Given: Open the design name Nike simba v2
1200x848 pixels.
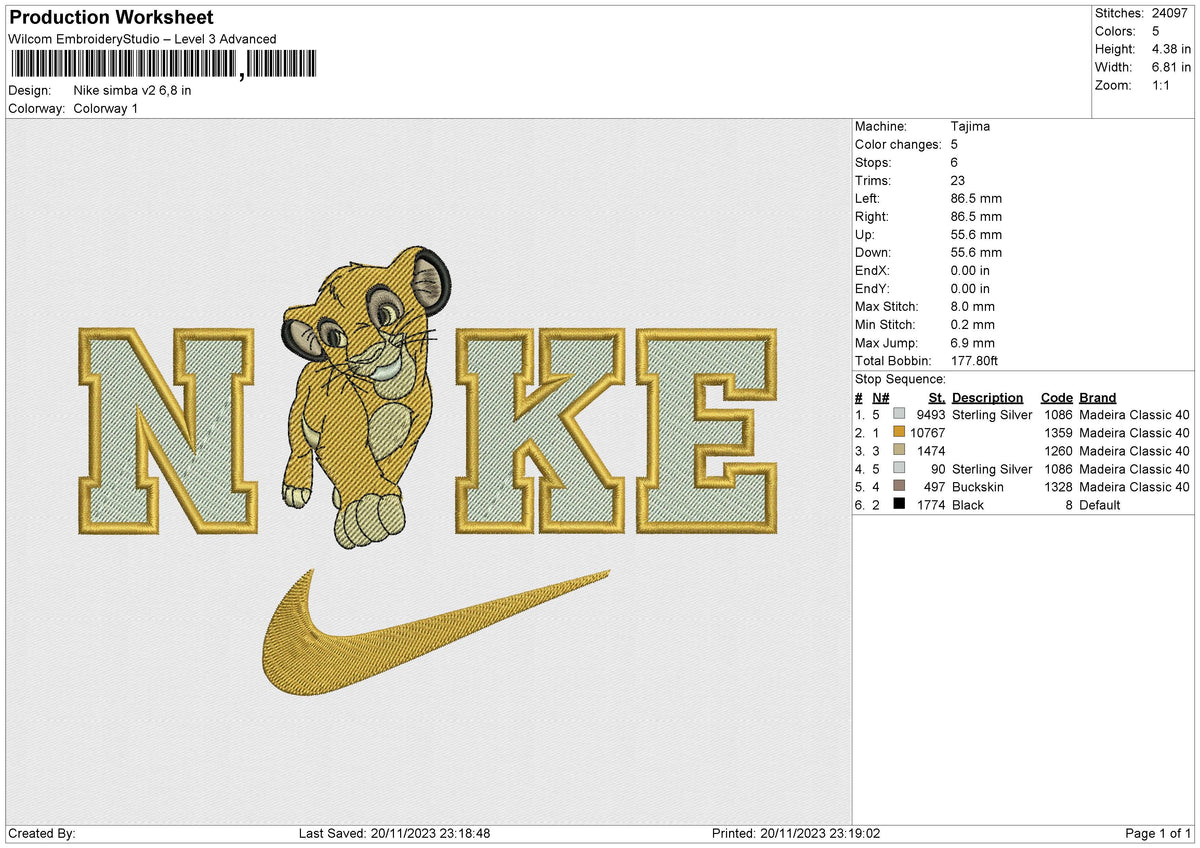Looking at the screenshot, I should (x=132, y=90).
